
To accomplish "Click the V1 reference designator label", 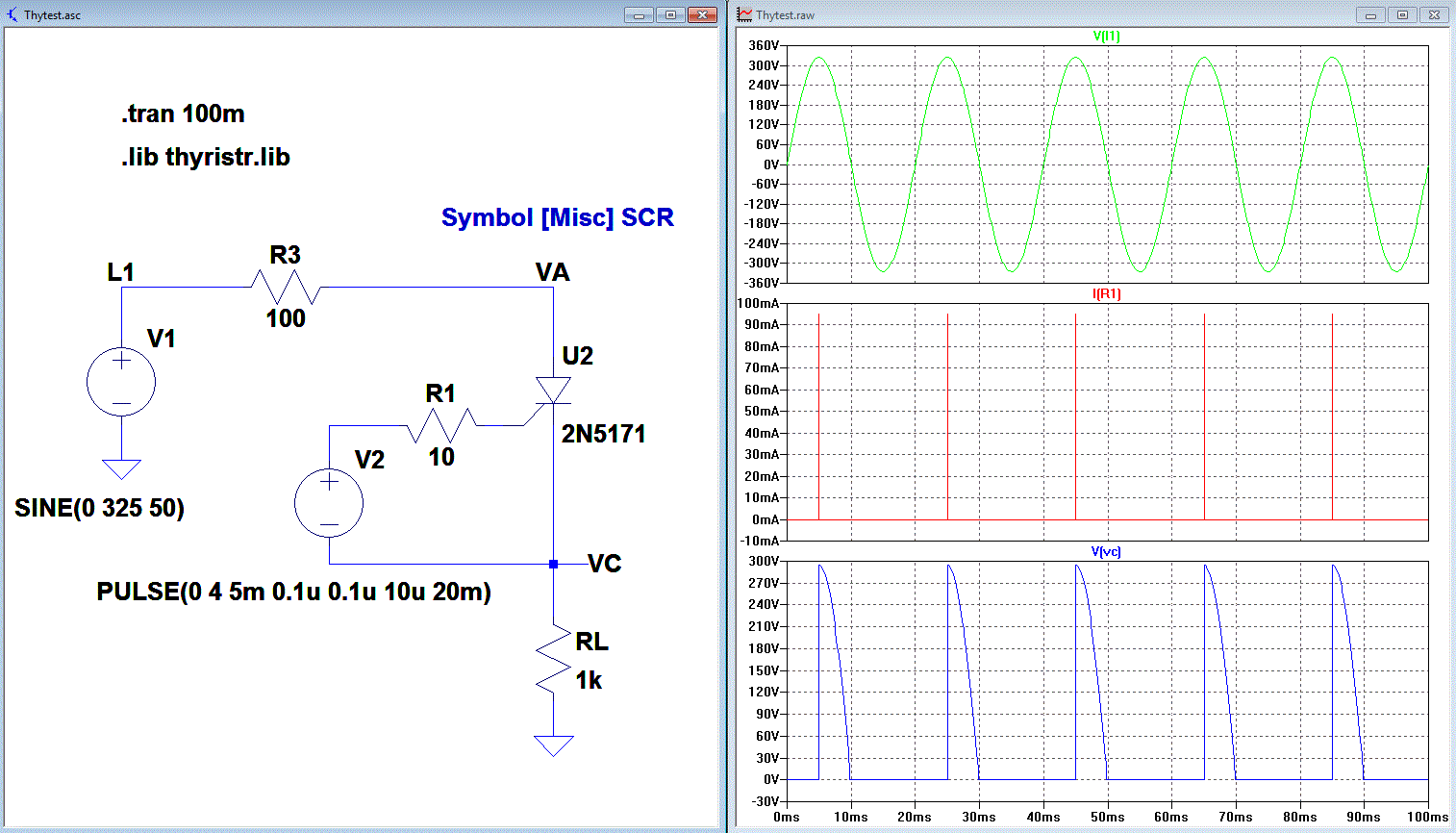I will pyautogui.click(x=161, y=339).
